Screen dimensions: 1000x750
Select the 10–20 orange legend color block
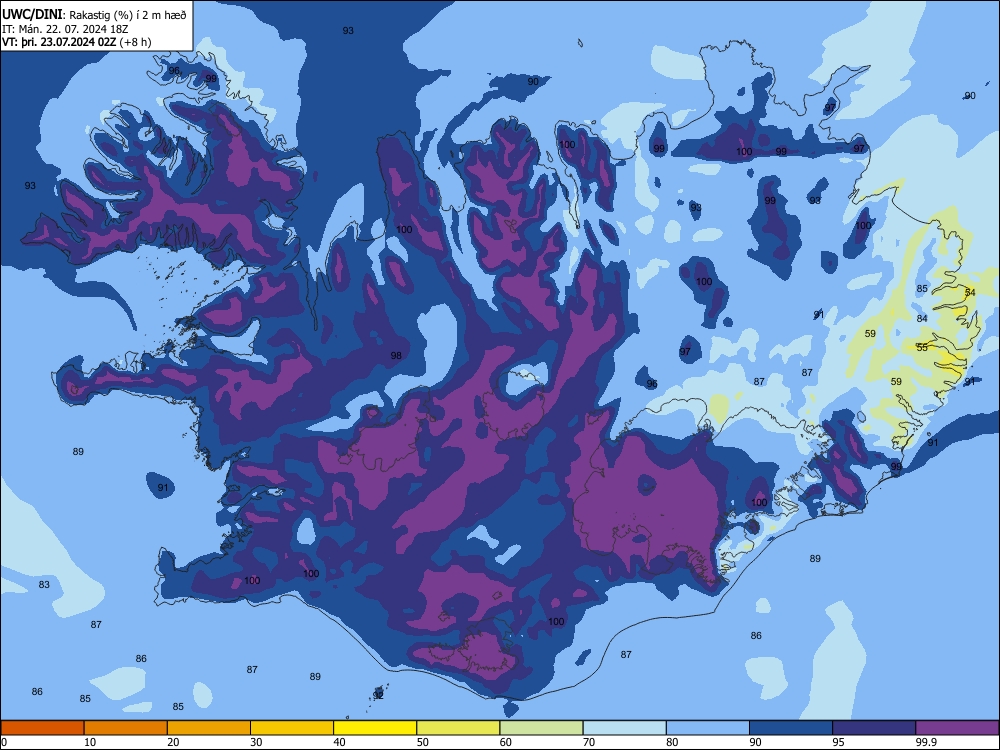pos(126,728)
